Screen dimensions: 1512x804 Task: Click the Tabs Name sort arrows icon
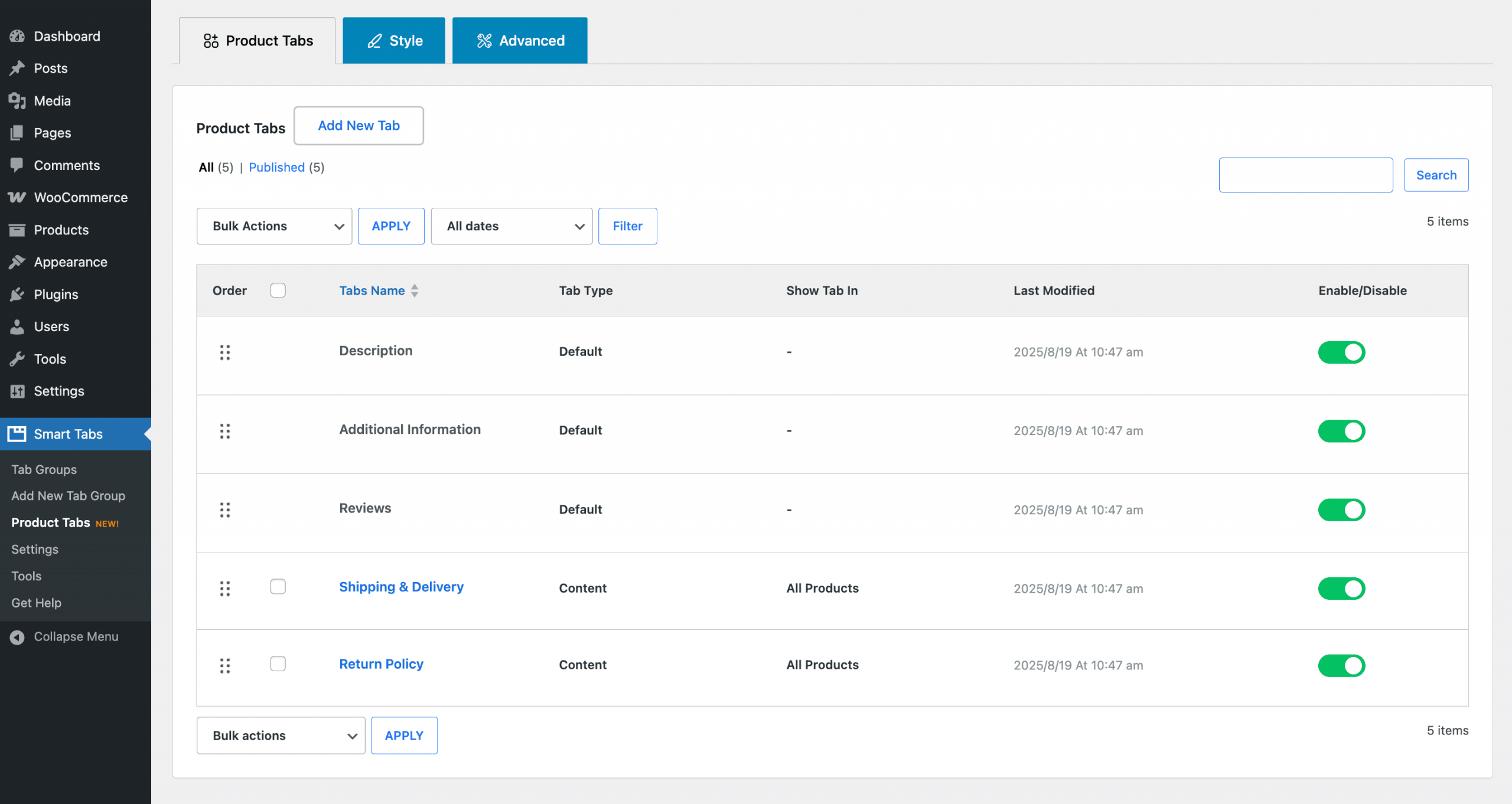click(x=415, y=290)
